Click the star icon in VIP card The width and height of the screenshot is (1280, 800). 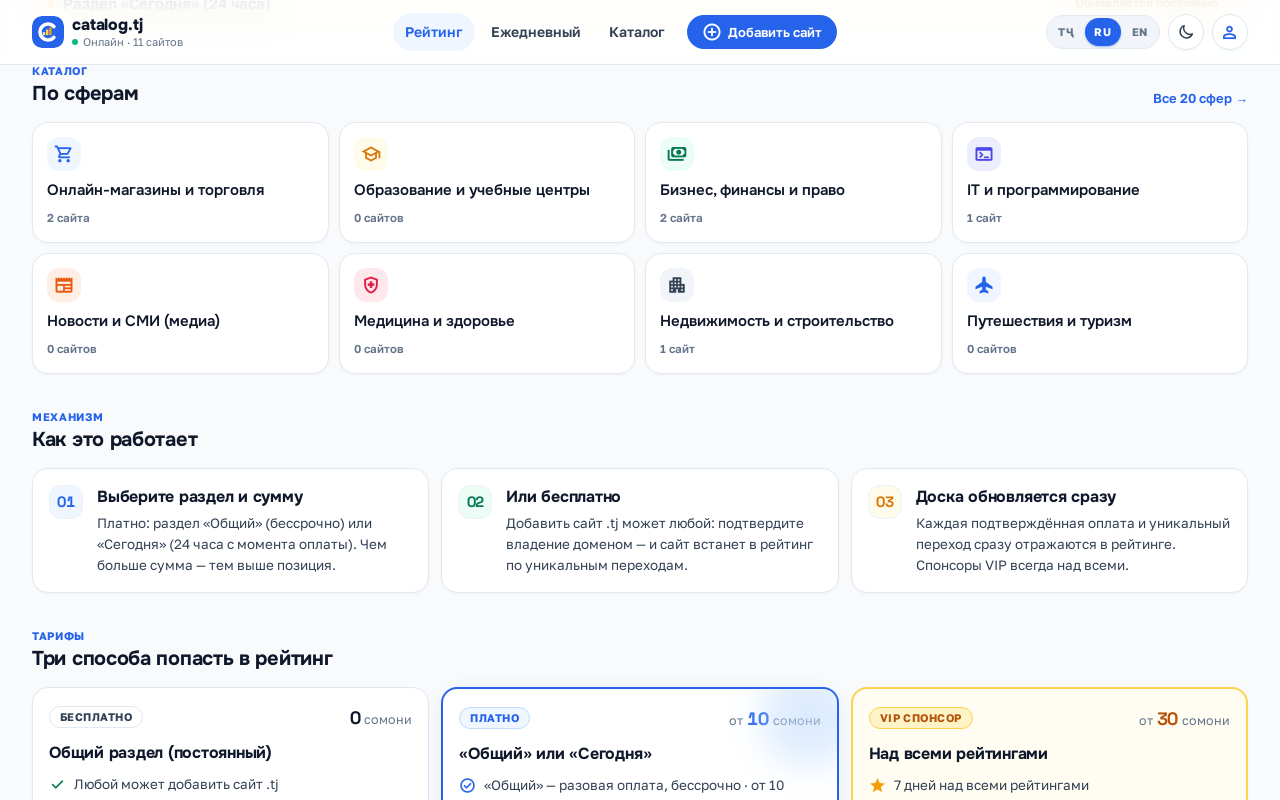(877, 785)
